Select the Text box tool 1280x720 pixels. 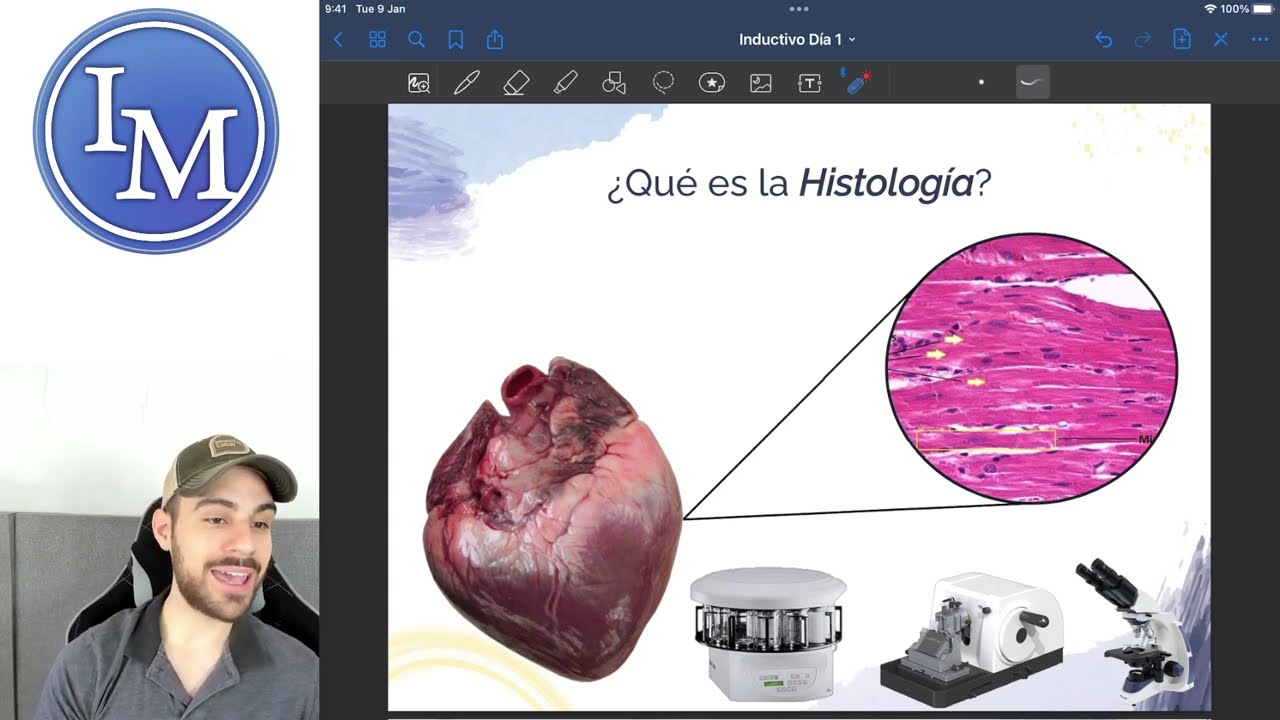click(810, 84)
